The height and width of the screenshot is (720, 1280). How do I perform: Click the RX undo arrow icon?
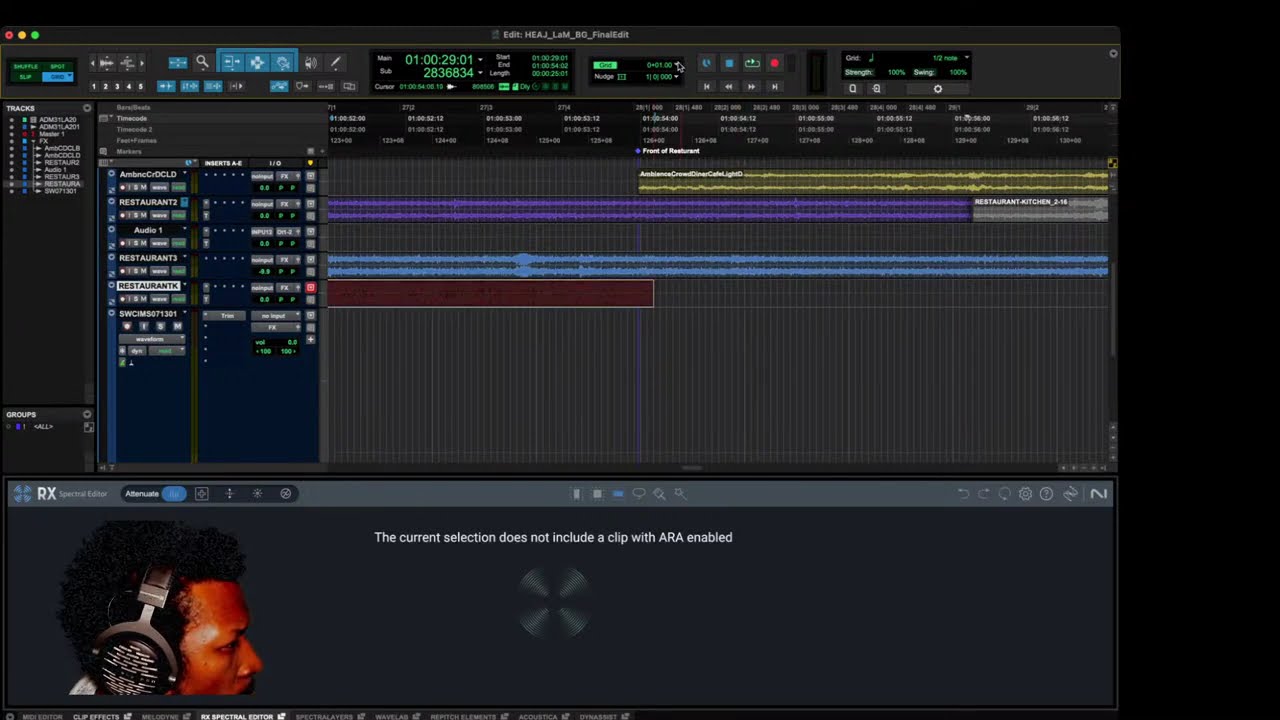point(963,494)
